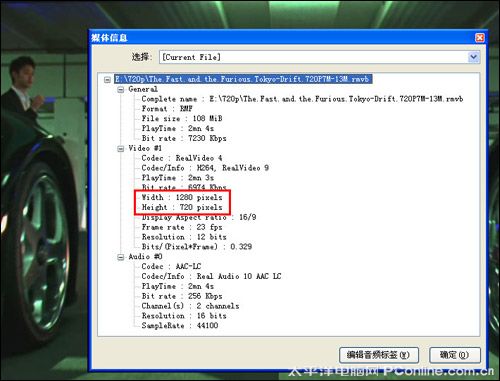Select the Codec : RealVideo 4 entry
Screen dimensions: 500x381
point(182,158)
